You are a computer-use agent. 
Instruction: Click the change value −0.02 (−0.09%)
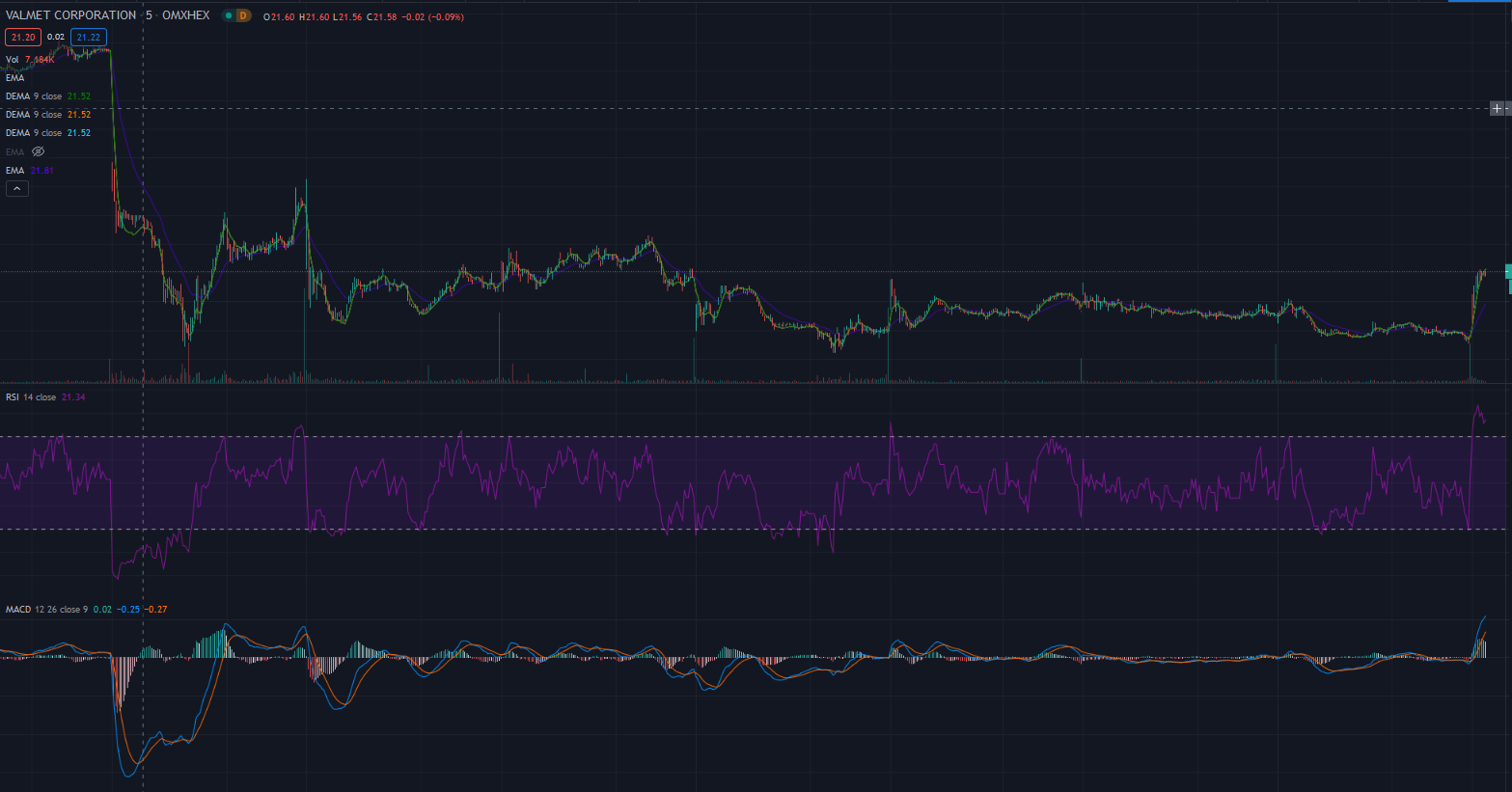point(433,17)
